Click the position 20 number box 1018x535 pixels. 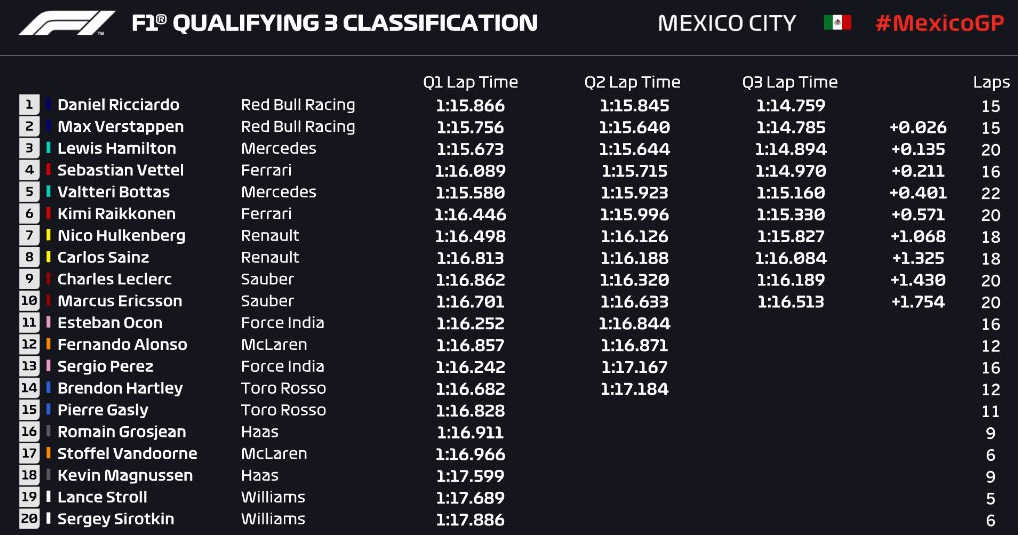(29, 519)
